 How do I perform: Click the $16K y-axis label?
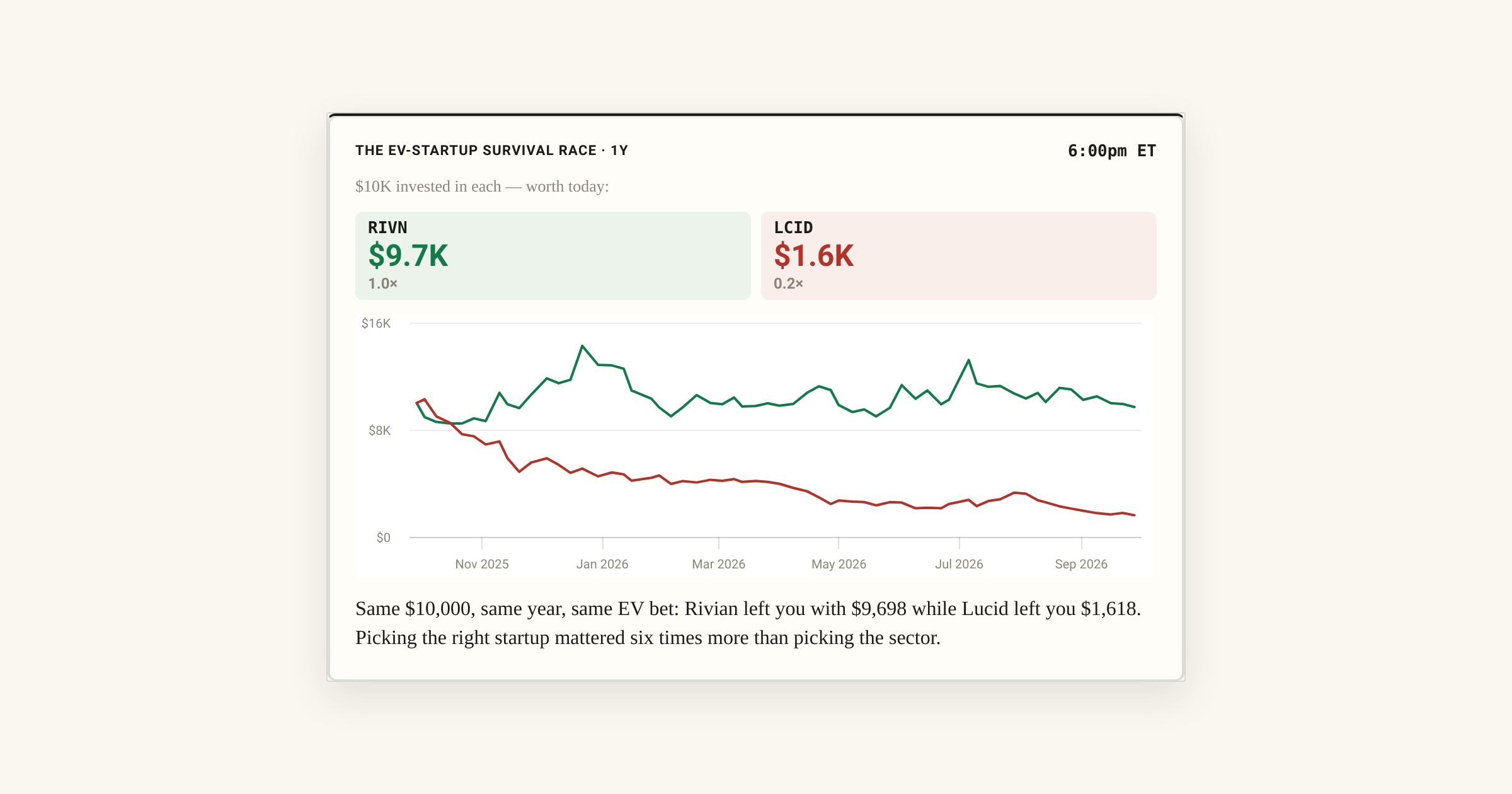(x=376, y=323)
